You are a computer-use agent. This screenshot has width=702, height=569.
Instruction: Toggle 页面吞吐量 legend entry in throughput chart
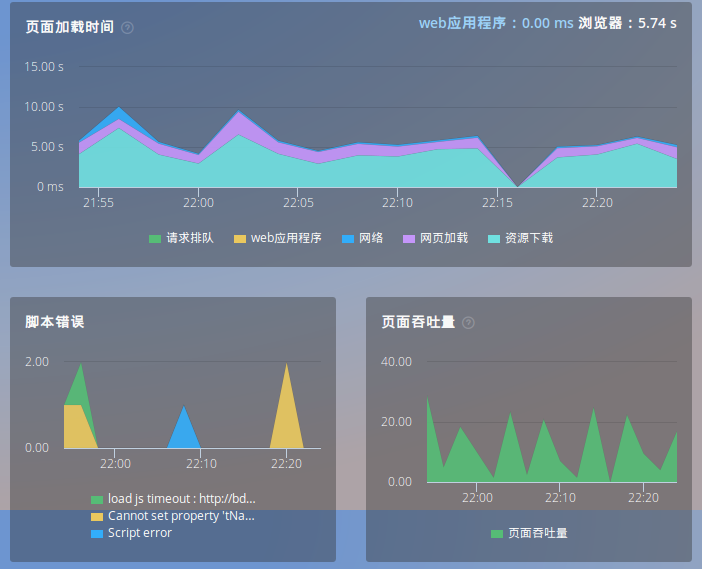pos(529,533)
